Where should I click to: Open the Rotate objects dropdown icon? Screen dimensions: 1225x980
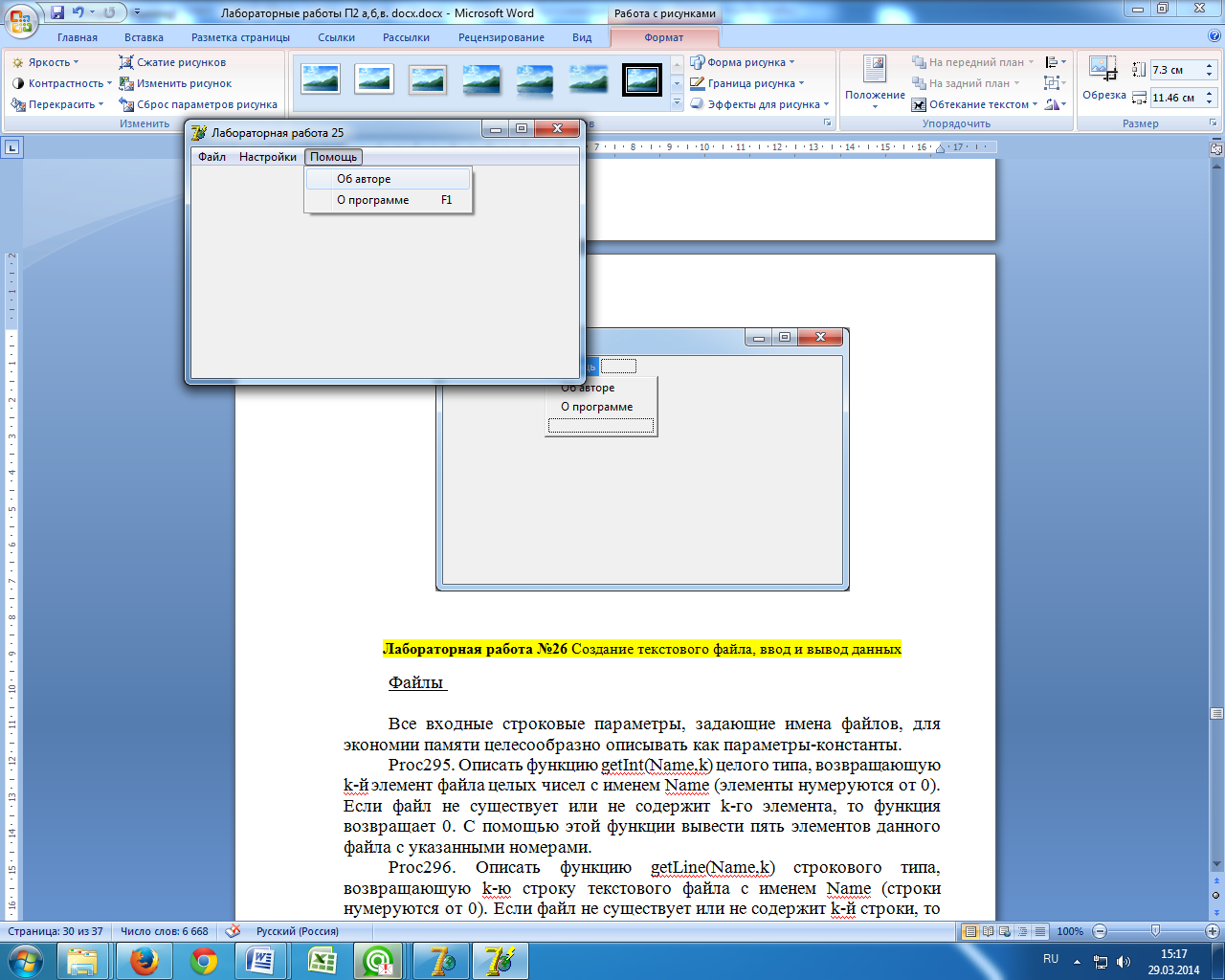[1056, 104]
